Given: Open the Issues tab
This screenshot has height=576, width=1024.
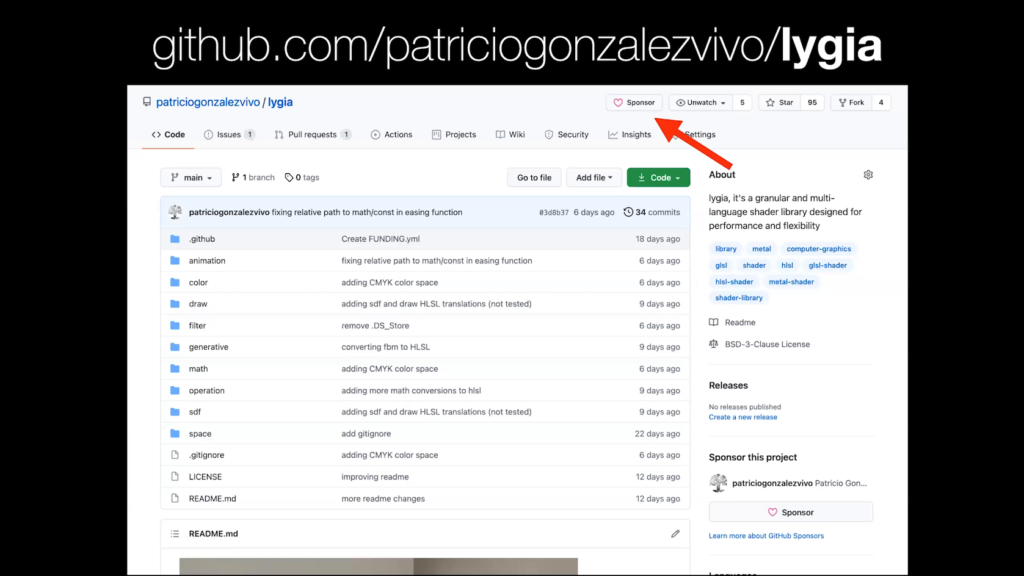Looking at the screenshot, I should pyautogui.click(x=229, y=135).
